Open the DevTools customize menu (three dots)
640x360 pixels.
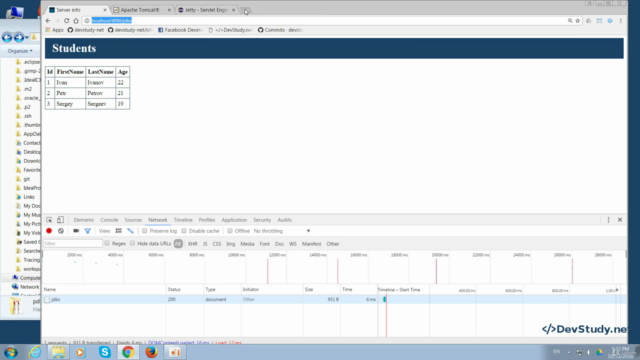[608, 220]
